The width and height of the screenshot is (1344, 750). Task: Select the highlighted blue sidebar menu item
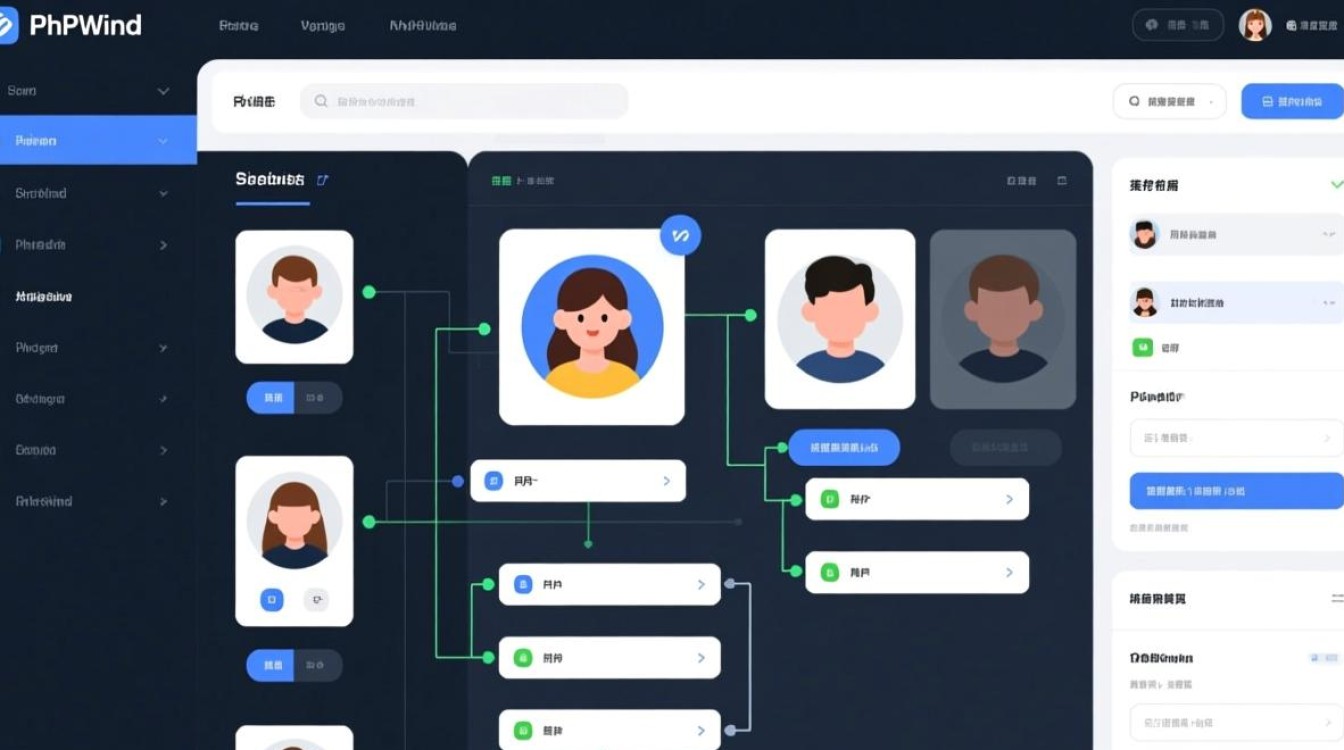[x=97, y=141]
